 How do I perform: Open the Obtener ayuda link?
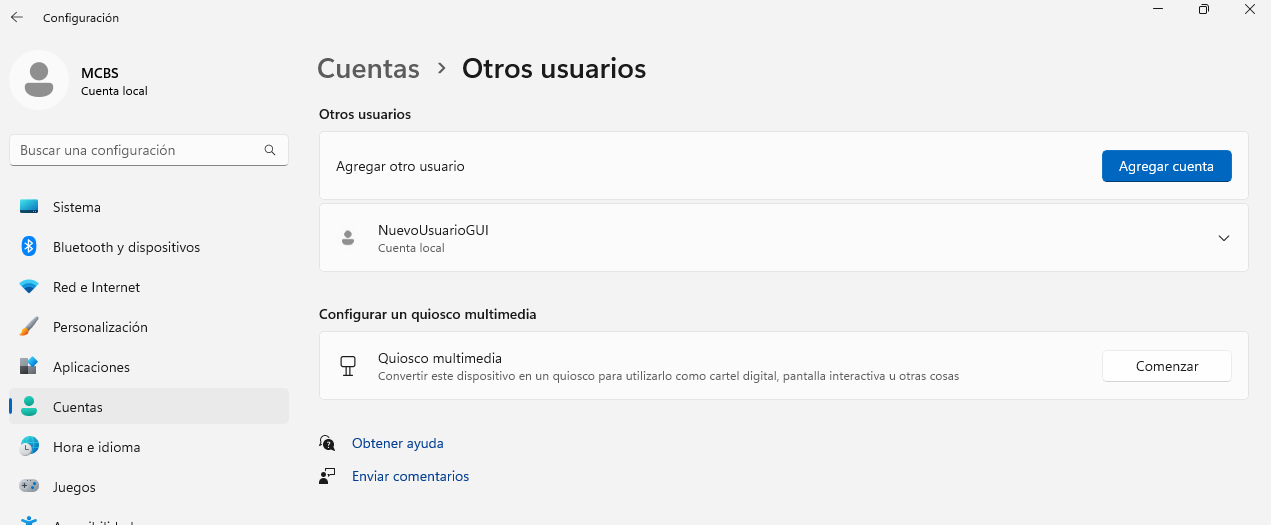[397, 443]
